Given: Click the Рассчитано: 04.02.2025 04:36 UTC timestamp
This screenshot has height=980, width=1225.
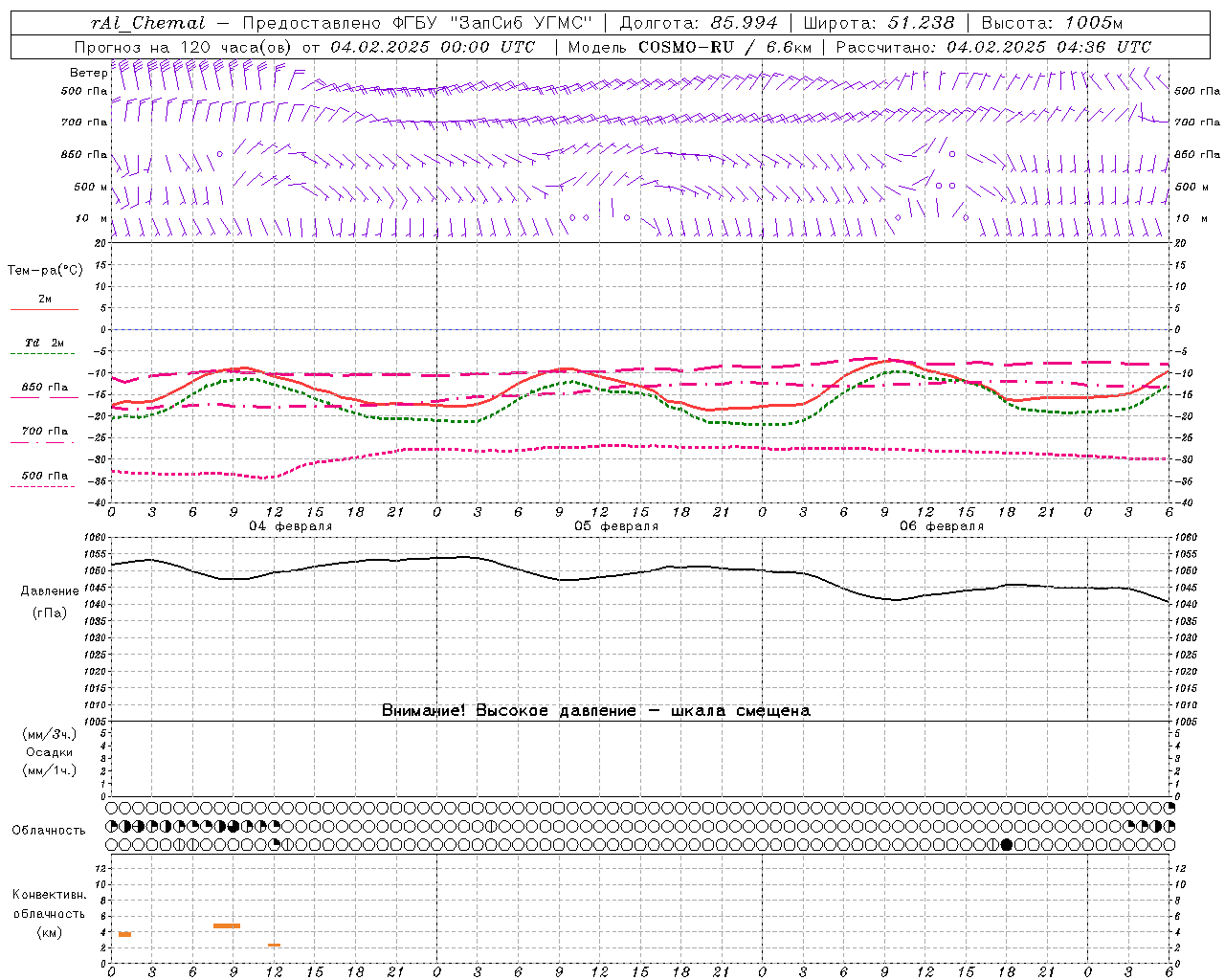Looking at the screenshot, I should point(993,47).
